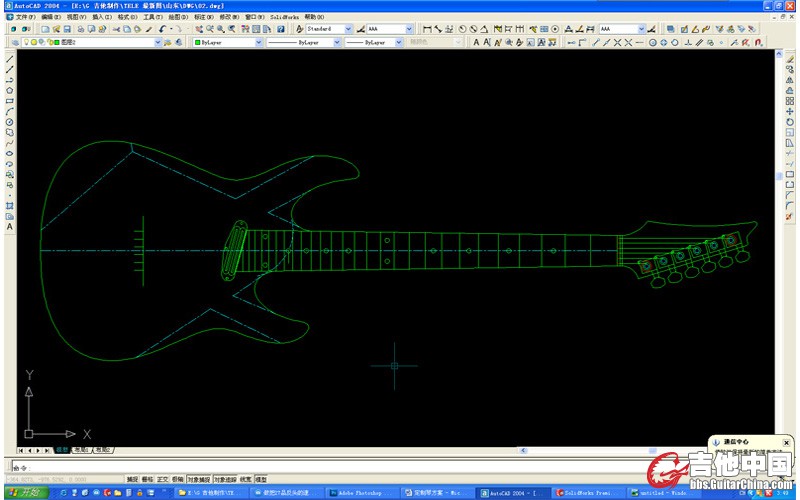Open the 格式(O) menu
Image resolution: width=800 pixels, height=500 pixels.
tap(127, 17)
